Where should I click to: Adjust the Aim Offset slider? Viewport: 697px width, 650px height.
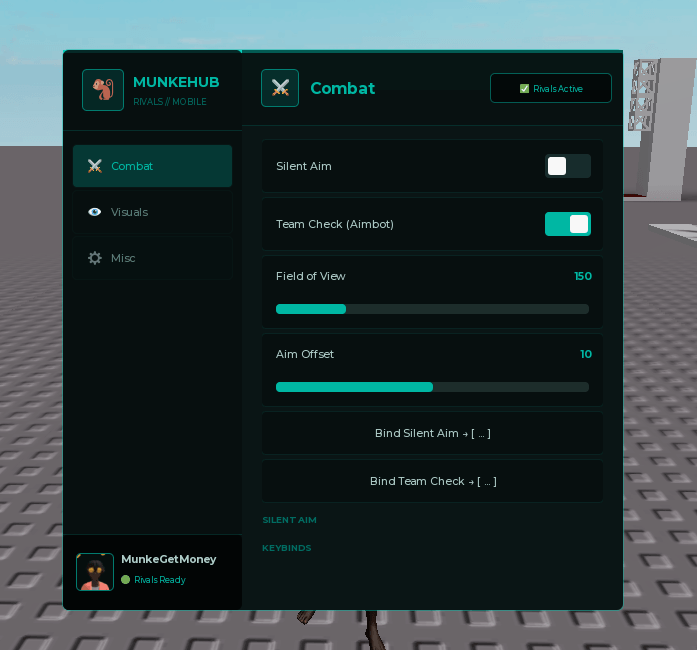point(433,387)
